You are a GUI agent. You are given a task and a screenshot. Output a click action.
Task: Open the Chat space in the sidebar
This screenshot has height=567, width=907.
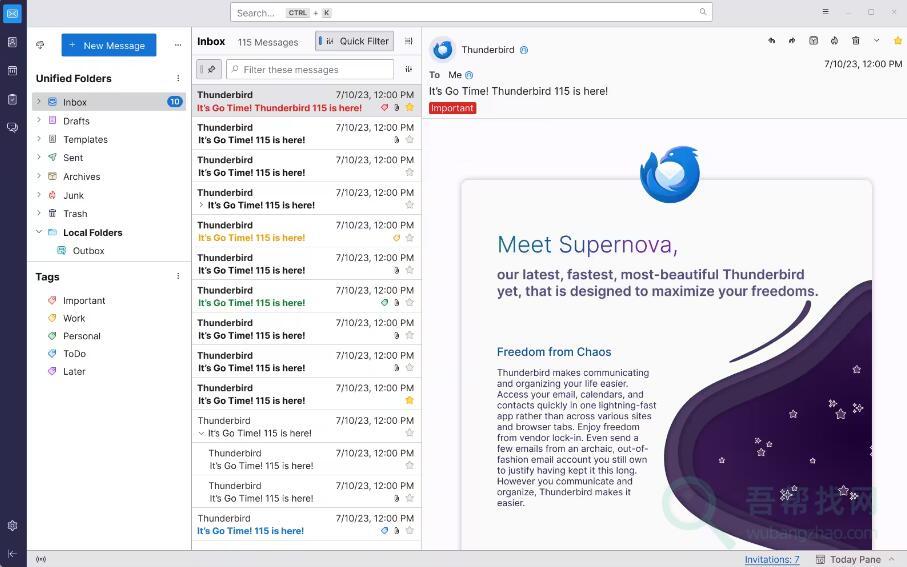[x=12, y=127]
